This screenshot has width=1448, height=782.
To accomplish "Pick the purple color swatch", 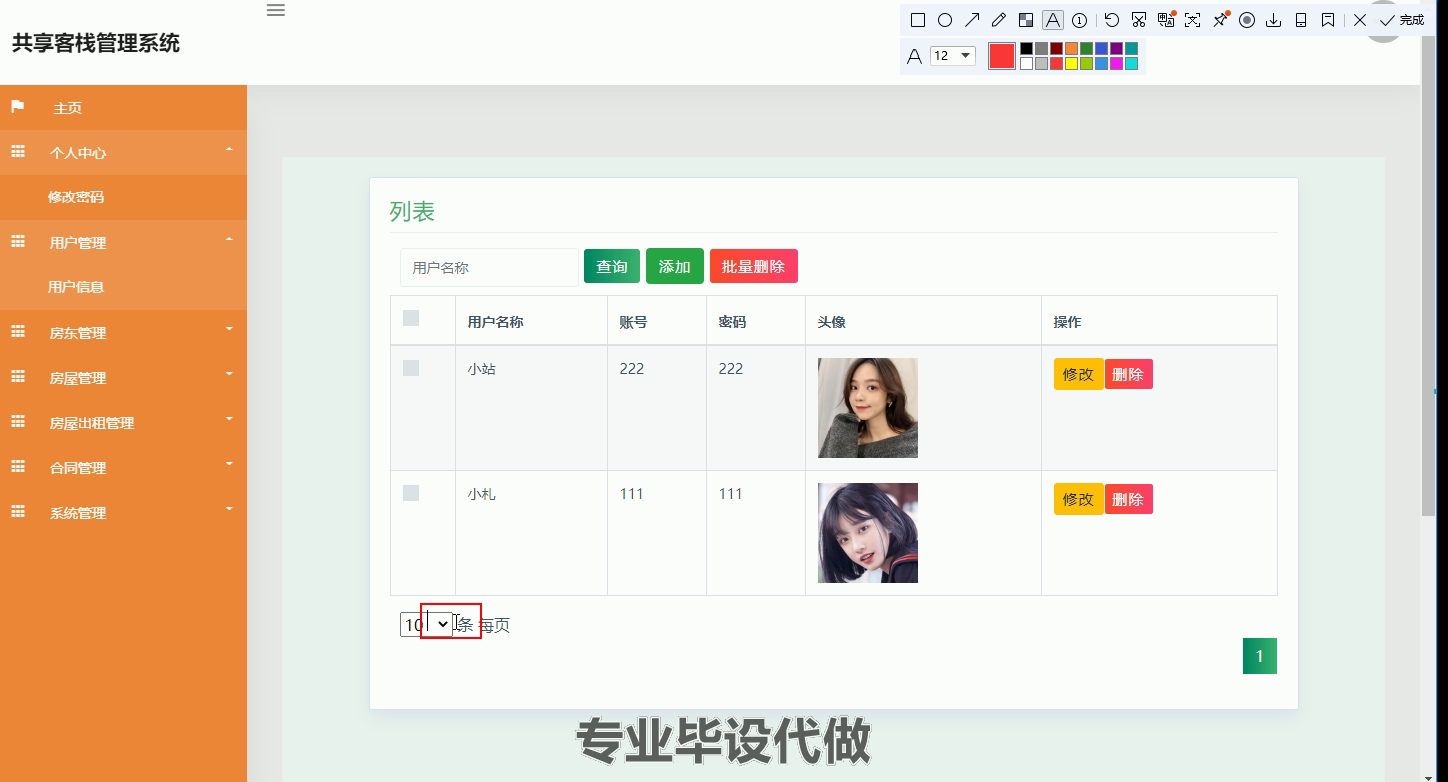I will (x=1116, y=48).
